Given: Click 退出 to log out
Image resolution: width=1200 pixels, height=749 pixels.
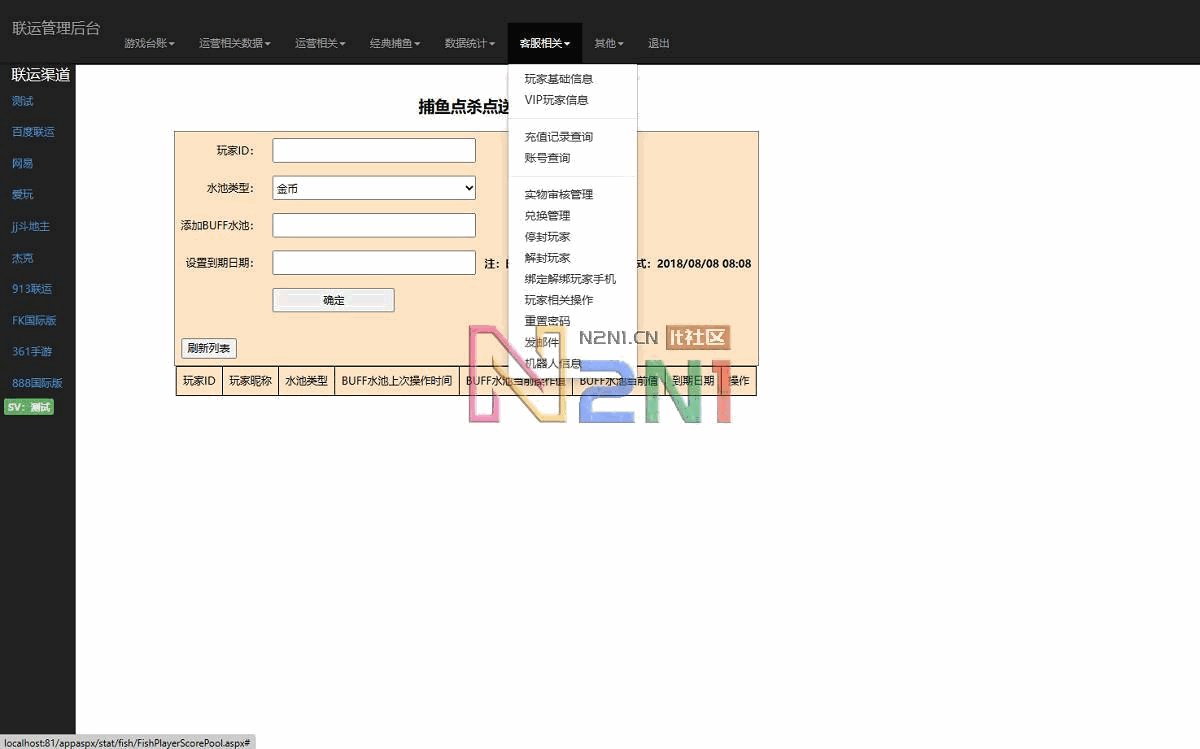Looking at the screenshot, I should [x=658, y=43].
